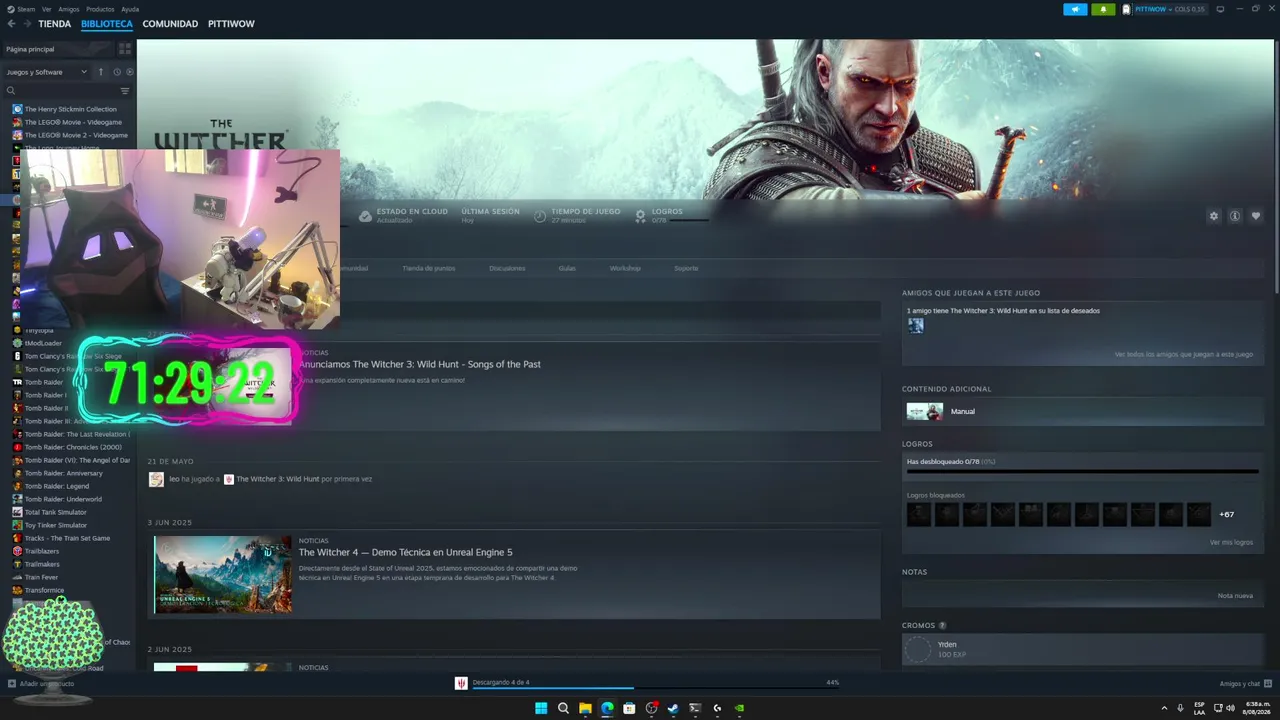Open friend avatar under friends who play
This screenshot has height=720, width=1280.
(x=915, y=325)
